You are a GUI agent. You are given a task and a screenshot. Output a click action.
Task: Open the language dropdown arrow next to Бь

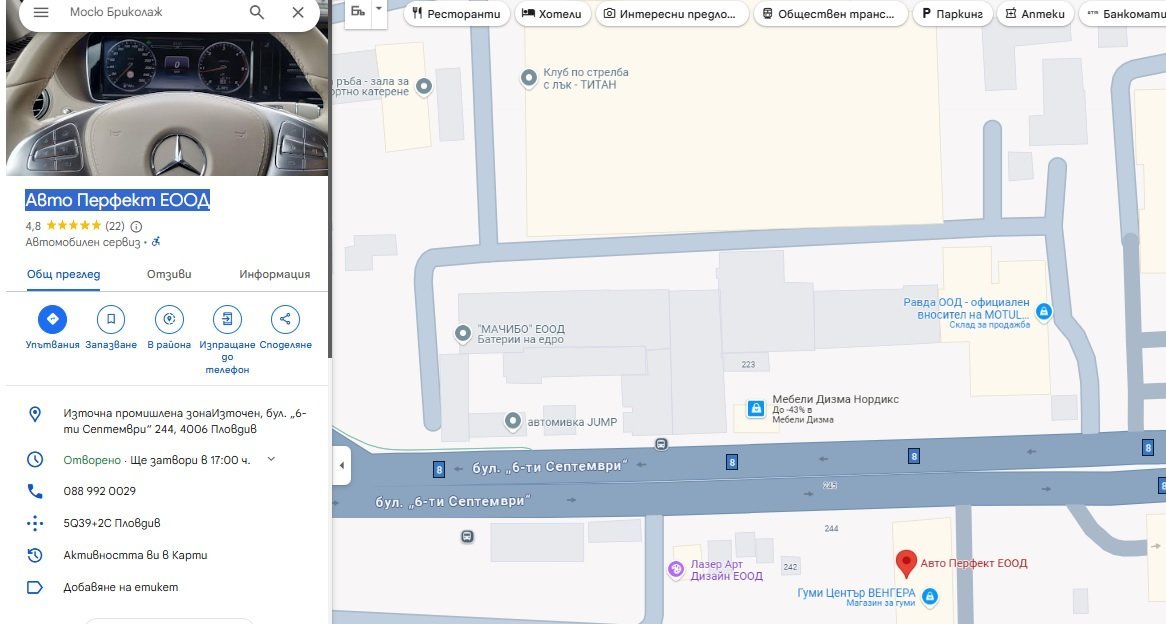pos(378,10)
